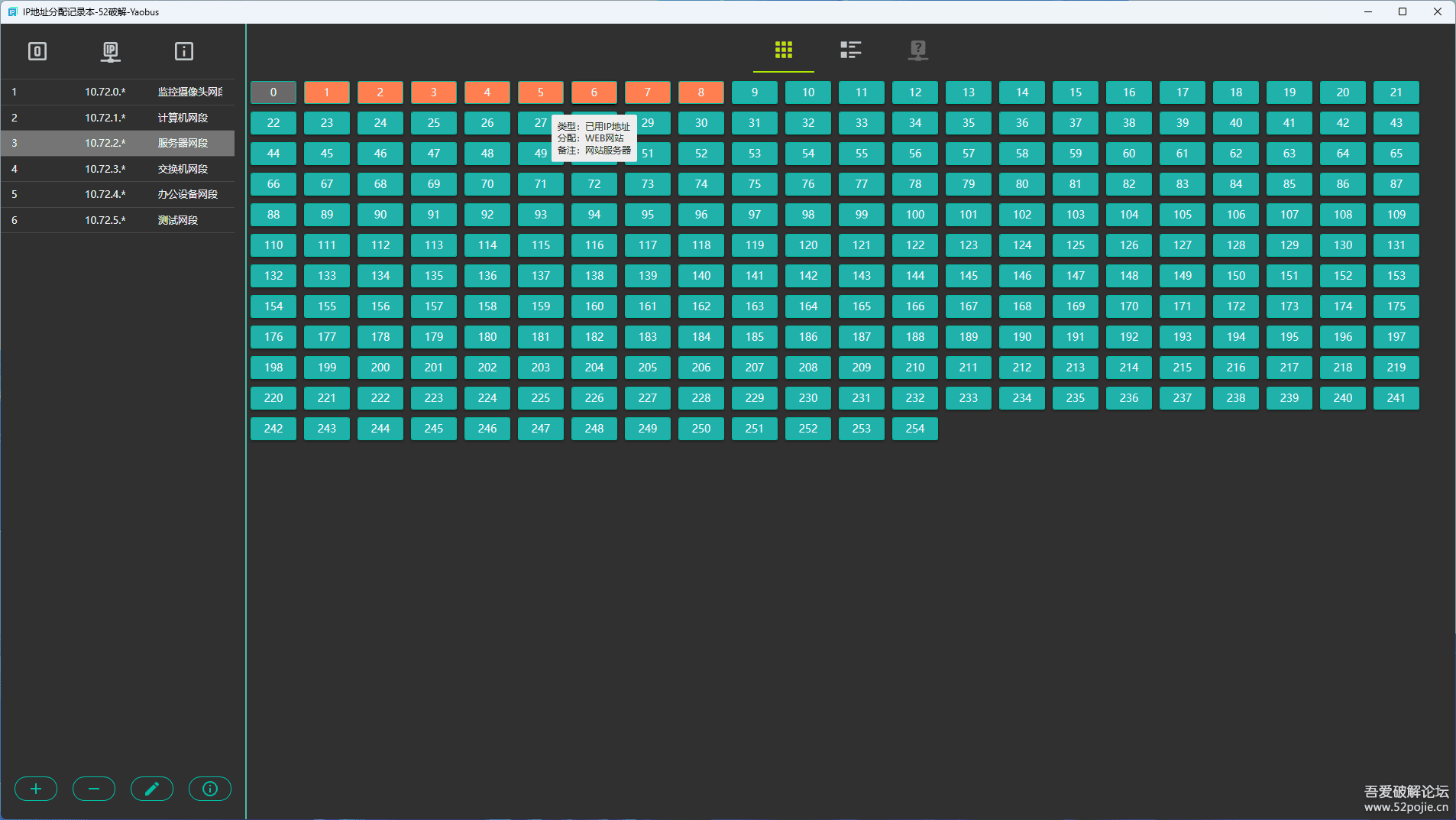
Task: Click the teal IP address 100 cell
Action: point(915,215)
